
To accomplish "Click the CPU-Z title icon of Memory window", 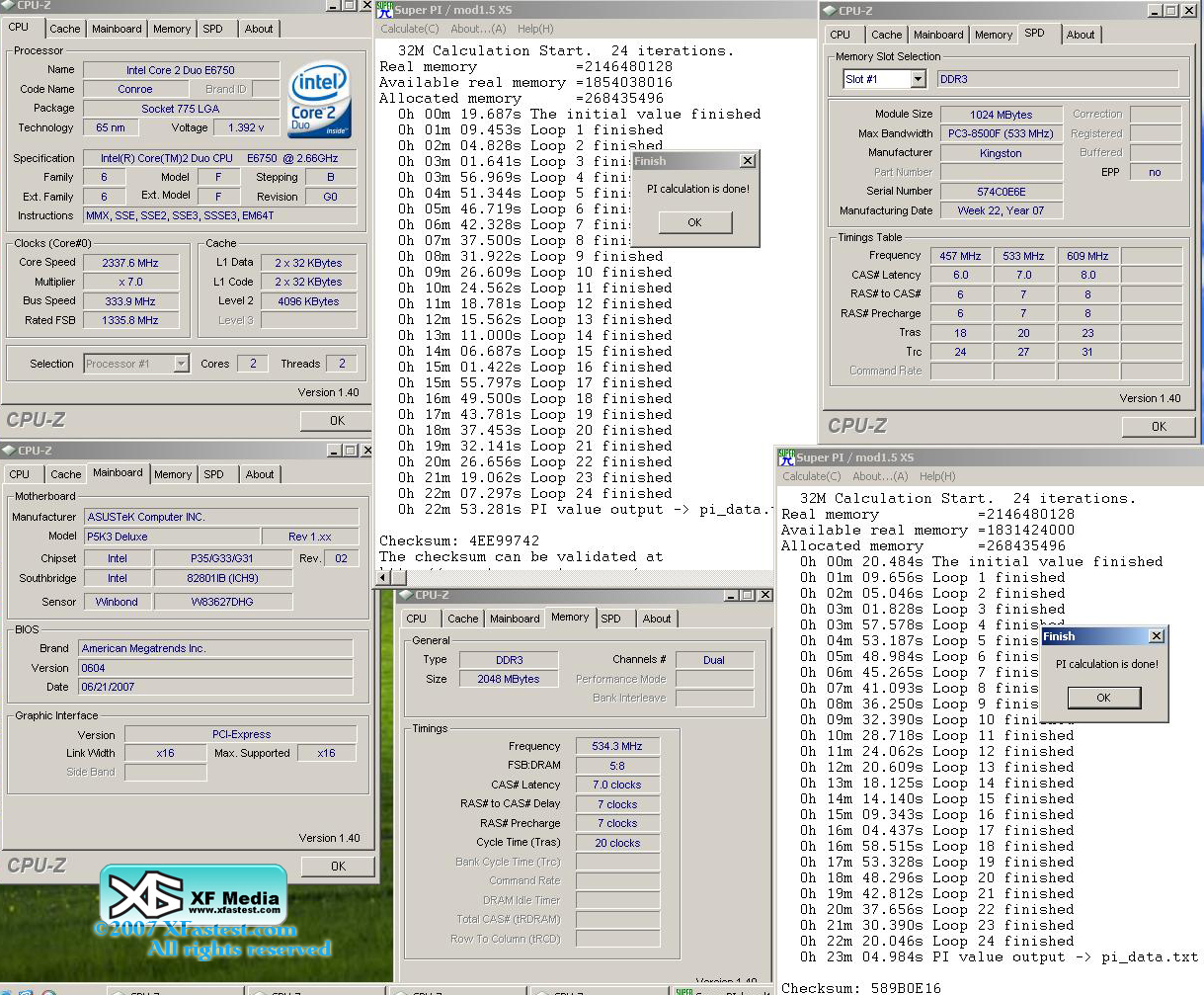I will pyautogui.click(x=404, y=595).
